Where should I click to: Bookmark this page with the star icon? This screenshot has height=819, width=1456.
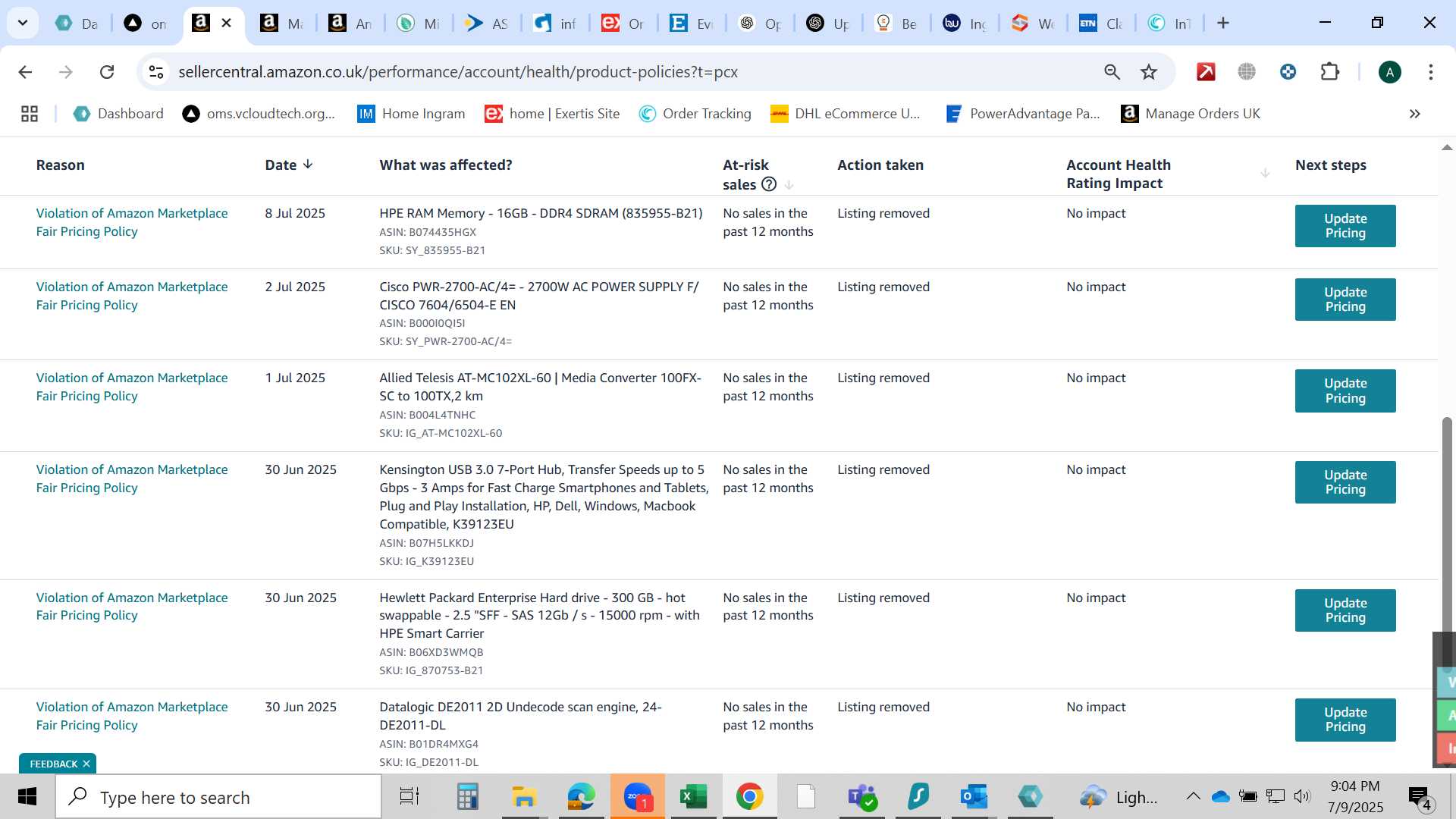pyautogui.click(x=1149, y=72)
